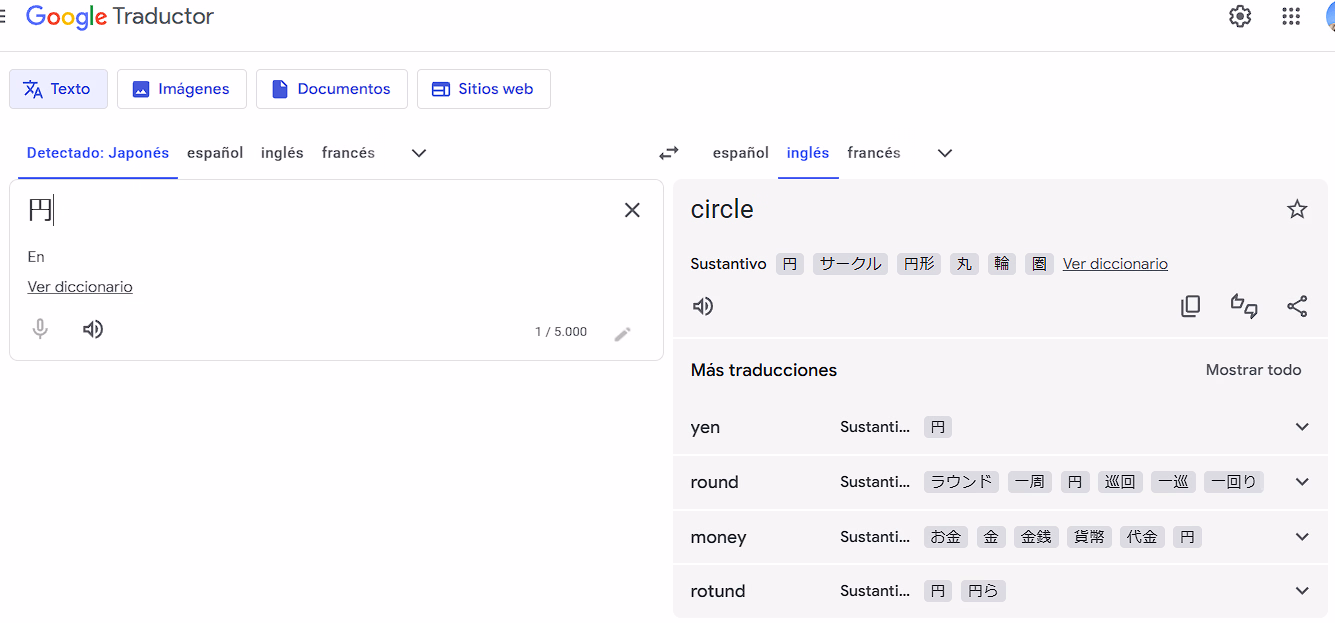Image resolution: width=1335 pixels, height=623 pixels.
Task: Click the microphone voice input icon
Action: click(40, 330)
